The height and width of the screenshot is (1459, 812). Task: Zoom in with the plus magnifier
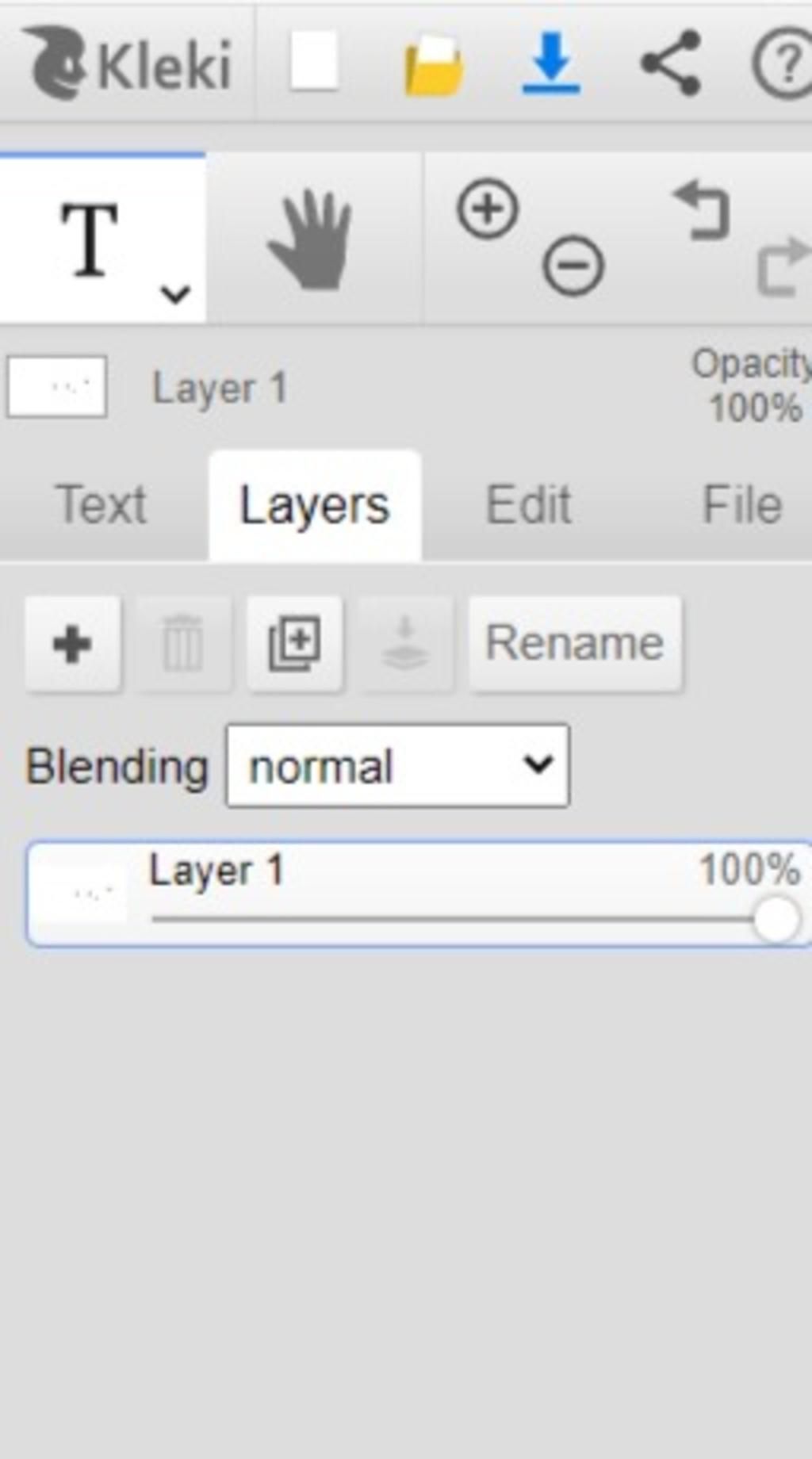488,209
